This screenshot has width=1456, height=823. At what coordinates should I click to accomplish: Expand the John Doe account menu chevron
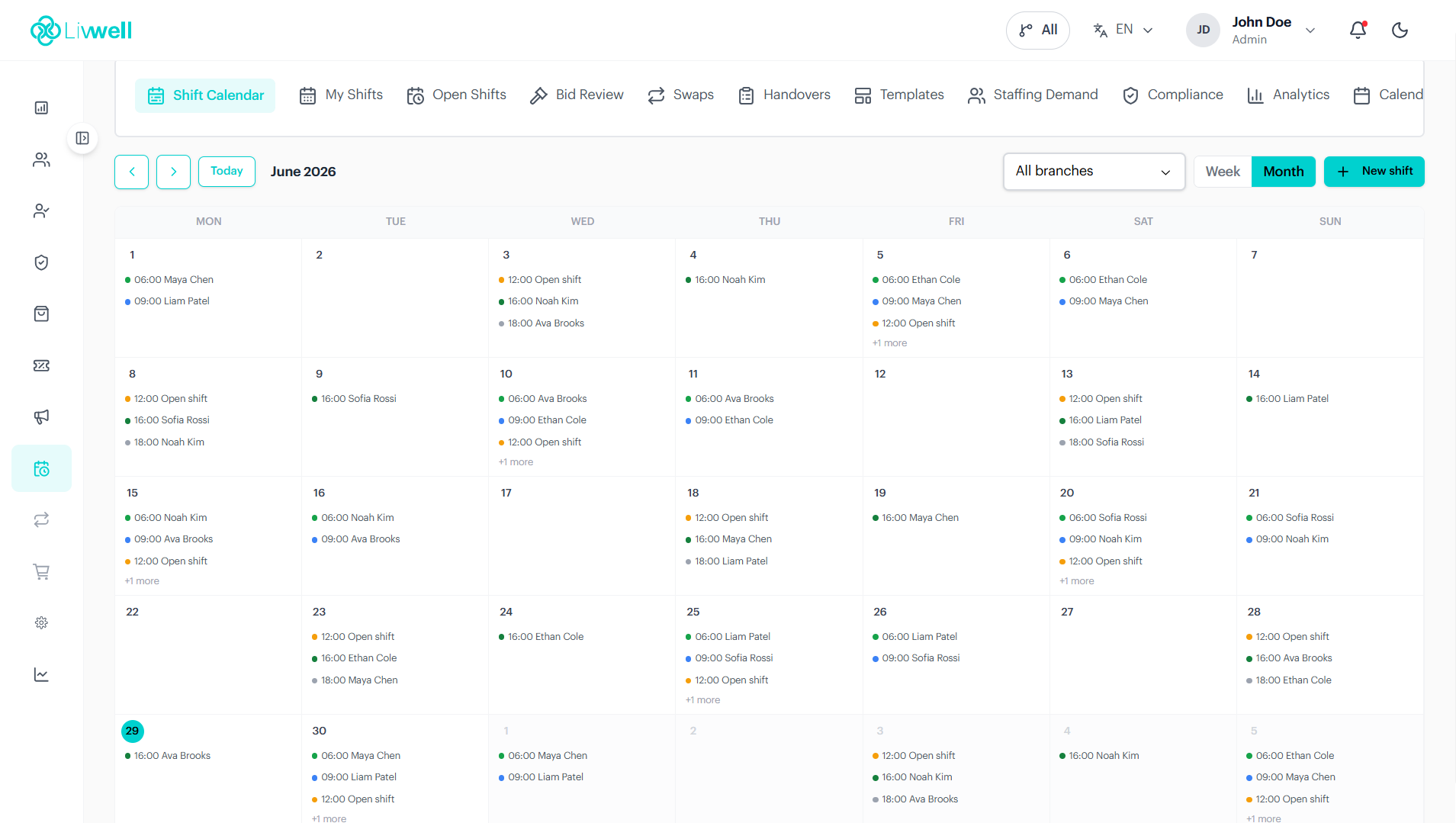pos(1310,31)
